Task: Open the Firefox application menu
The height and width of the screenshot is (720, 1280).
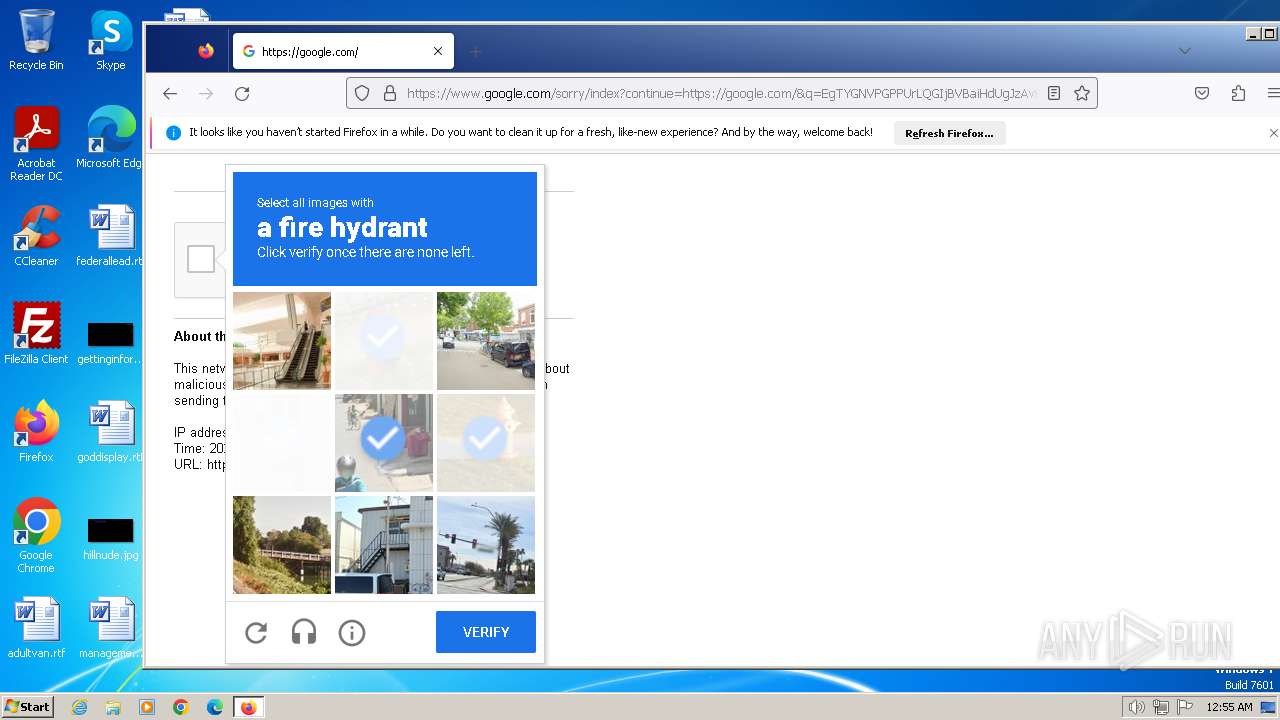Action: coord(1273,93)
